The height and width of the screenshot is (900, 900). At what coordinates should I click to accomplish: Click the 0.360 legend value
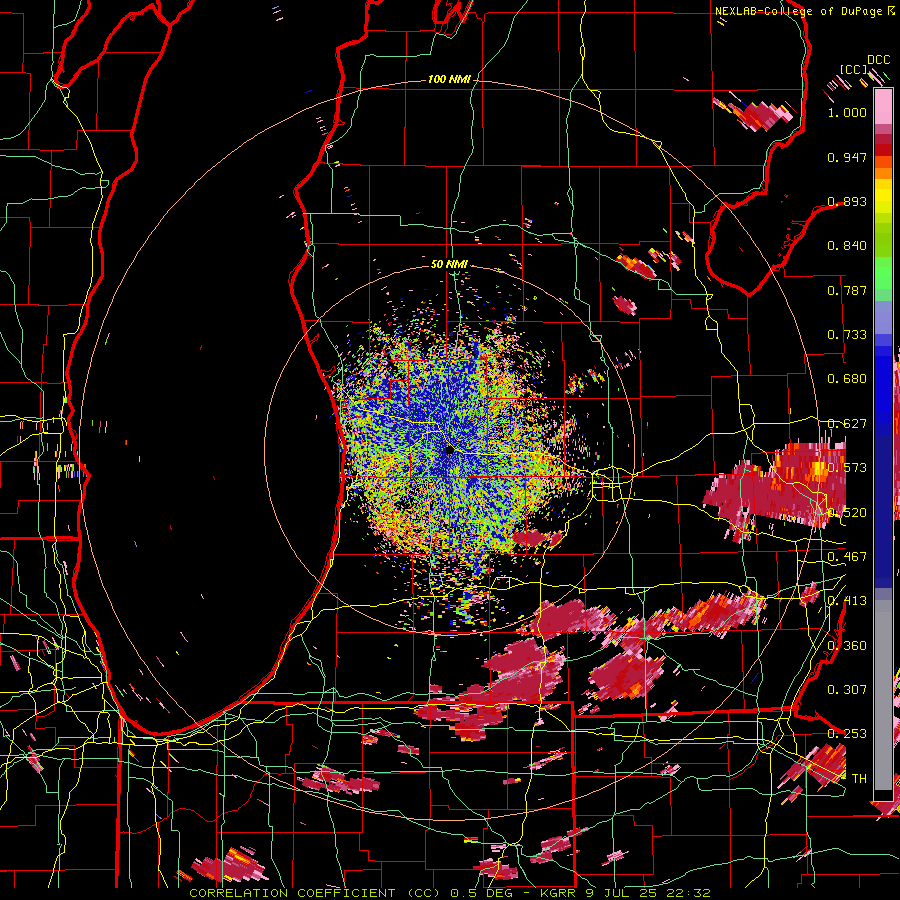(x=847, y=646)
